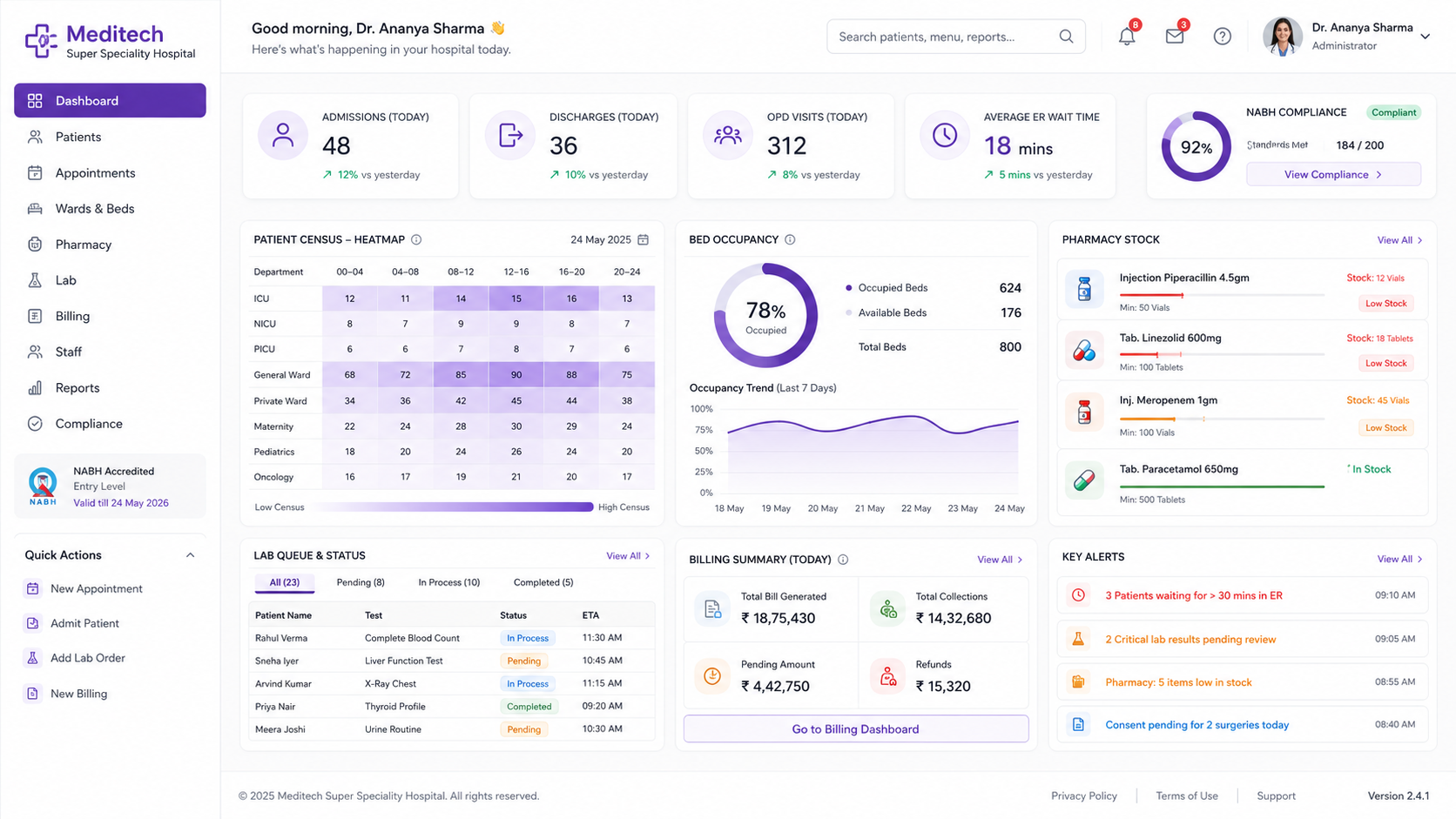Click the Tab. Linezolid capsule icon

coord(1084,350)
